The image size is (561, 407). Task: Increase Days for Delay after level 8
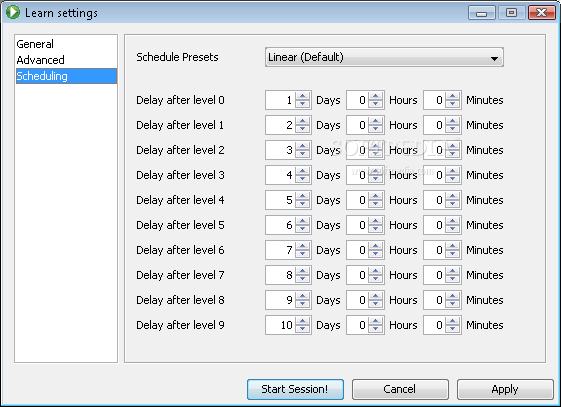point(303,296)
